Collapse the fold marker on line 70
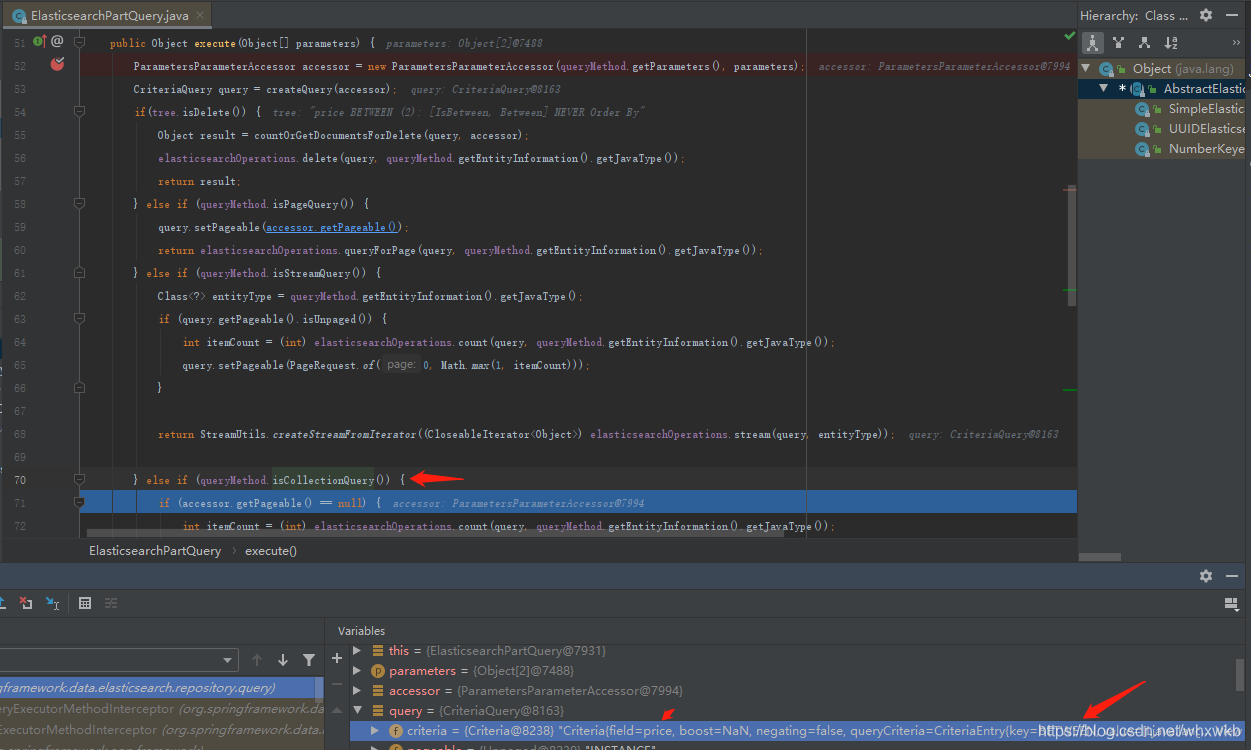1251x750 pixels. [x=80, y=480]
